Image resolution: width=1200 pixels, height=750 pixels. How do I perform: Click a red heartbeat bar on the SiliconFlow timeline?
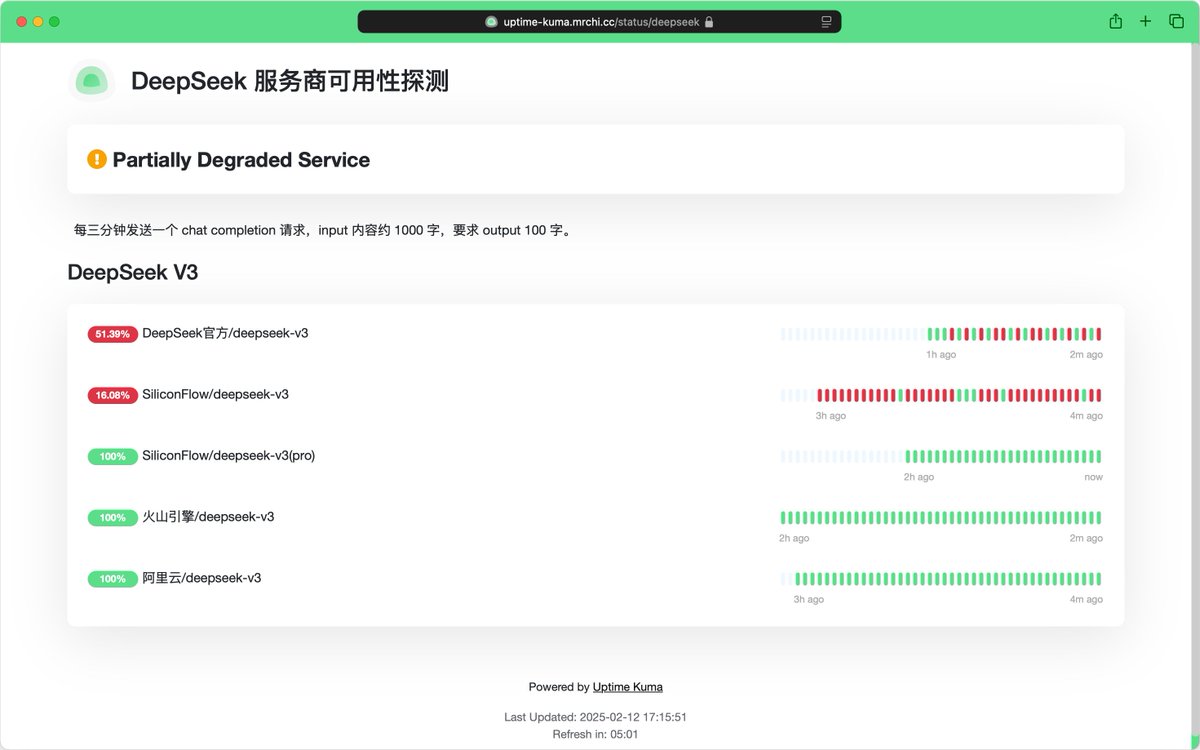[x=900, y=394]
